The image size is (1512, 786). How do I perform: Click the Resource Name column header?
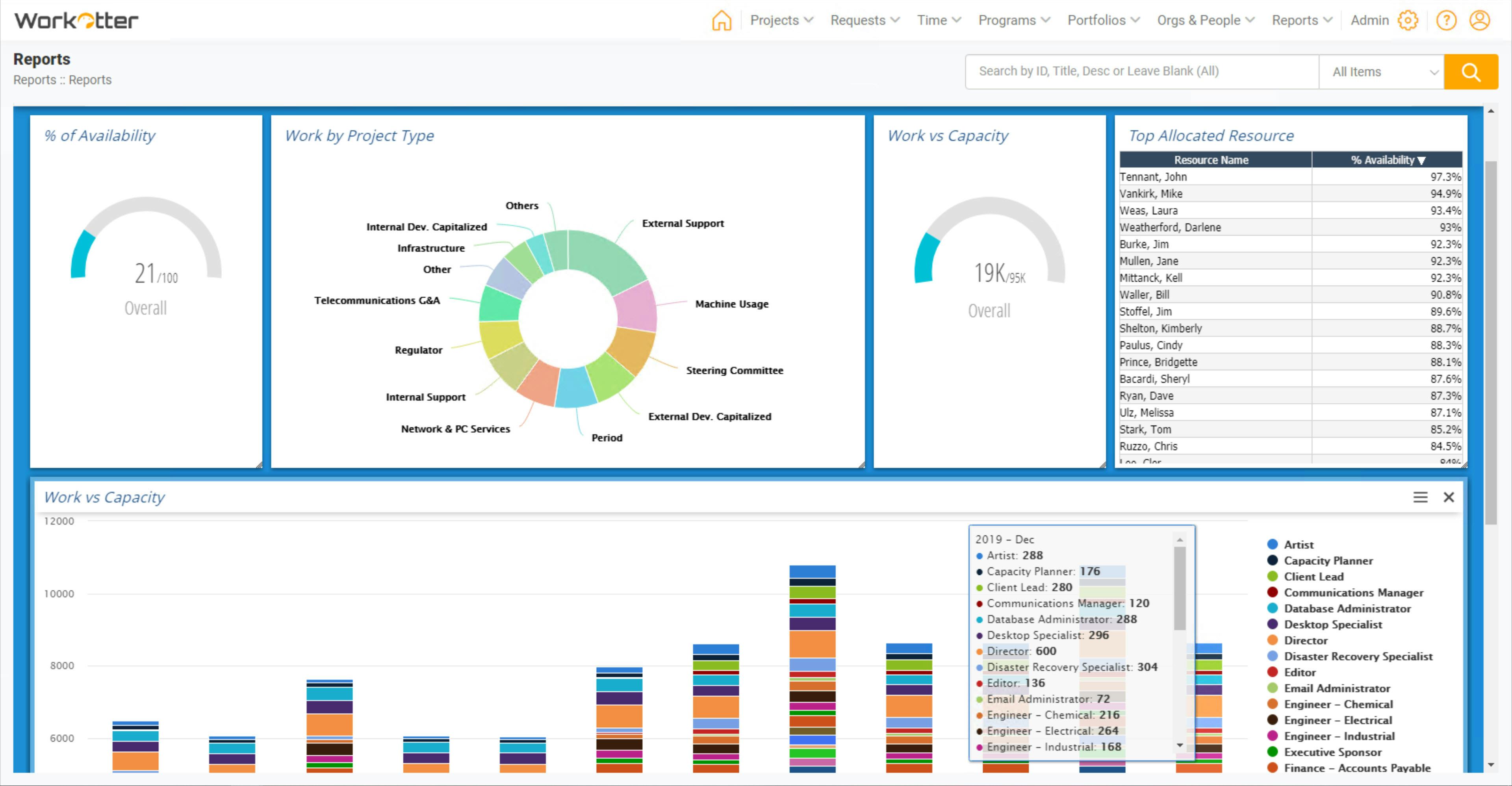(x=1211, y=159)
